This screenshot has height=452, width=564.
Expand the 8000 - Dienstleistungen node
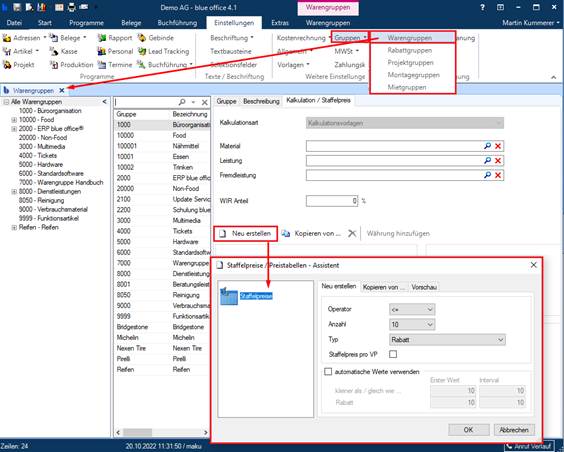click(14, 192)
